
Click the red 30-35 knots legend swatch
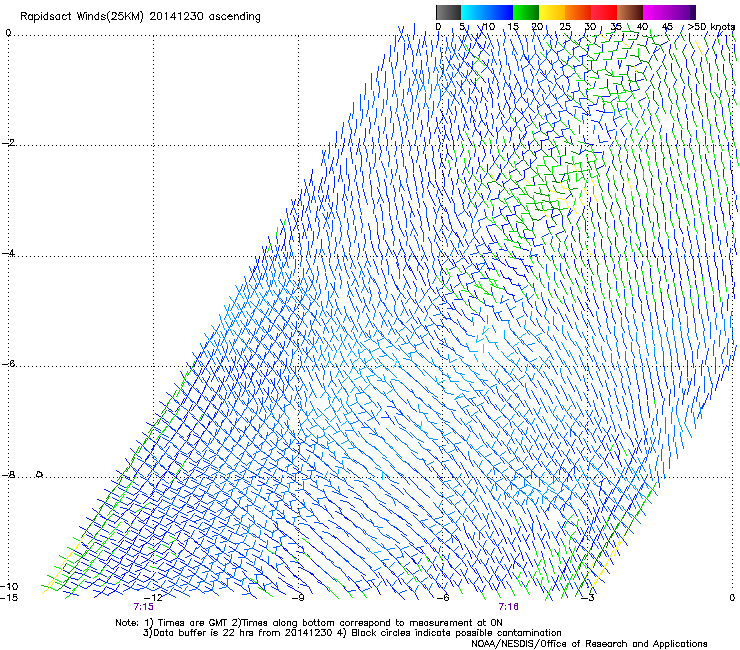tap(604, 12)
